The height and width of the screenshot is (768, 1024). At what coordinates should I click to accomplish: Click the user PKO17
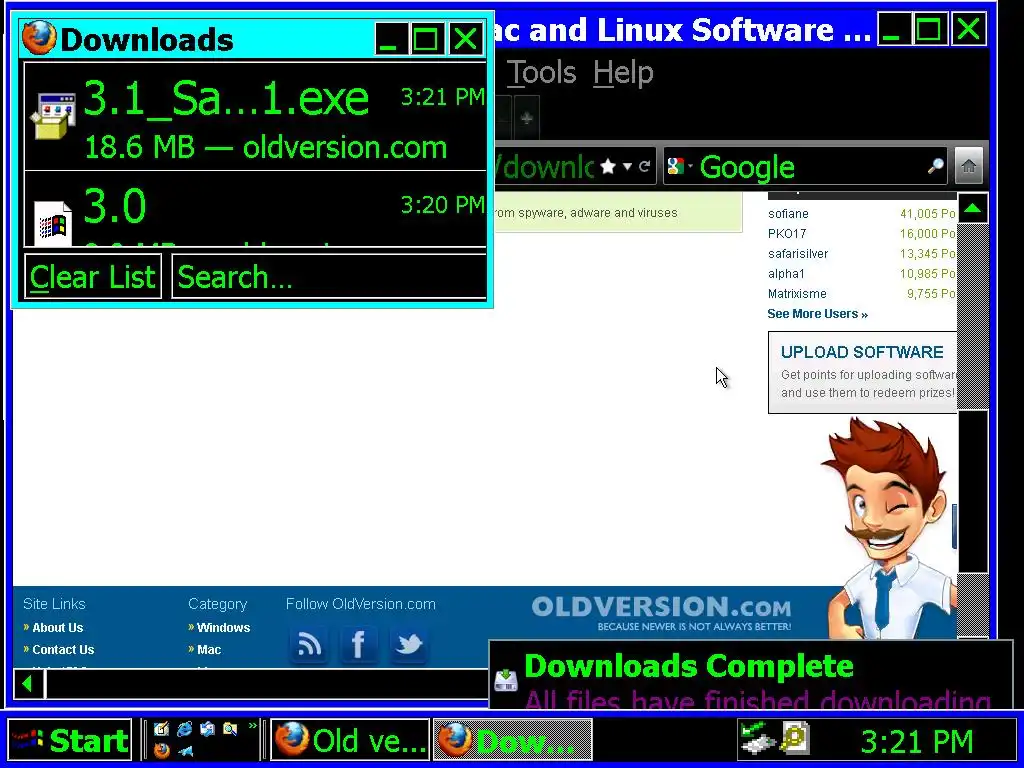click(x=787, y=233)
